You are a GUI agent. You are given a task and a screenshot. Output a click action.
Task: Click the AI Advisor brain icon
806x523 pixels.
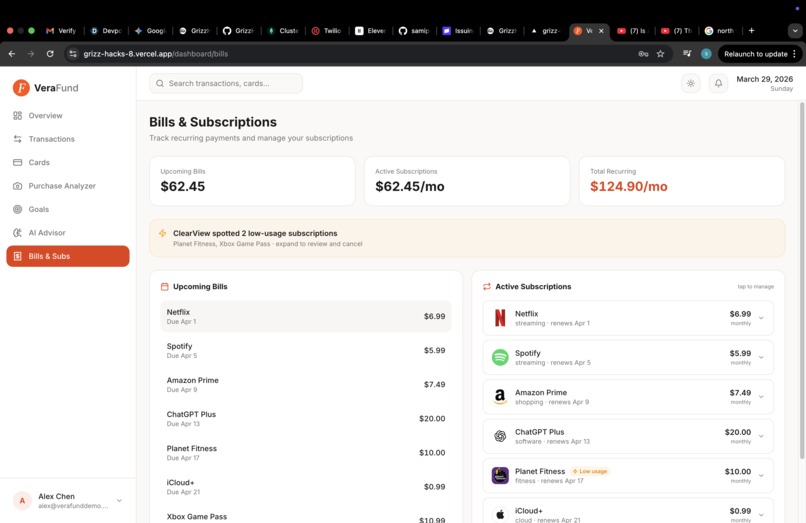tap(17, 232)
